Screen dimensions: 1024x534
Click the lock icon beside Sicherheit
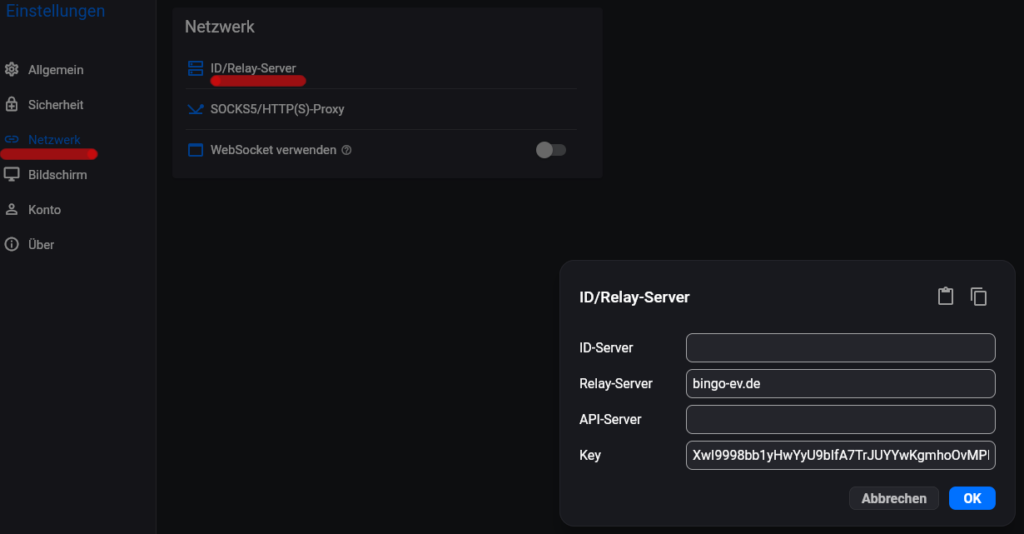12,105
